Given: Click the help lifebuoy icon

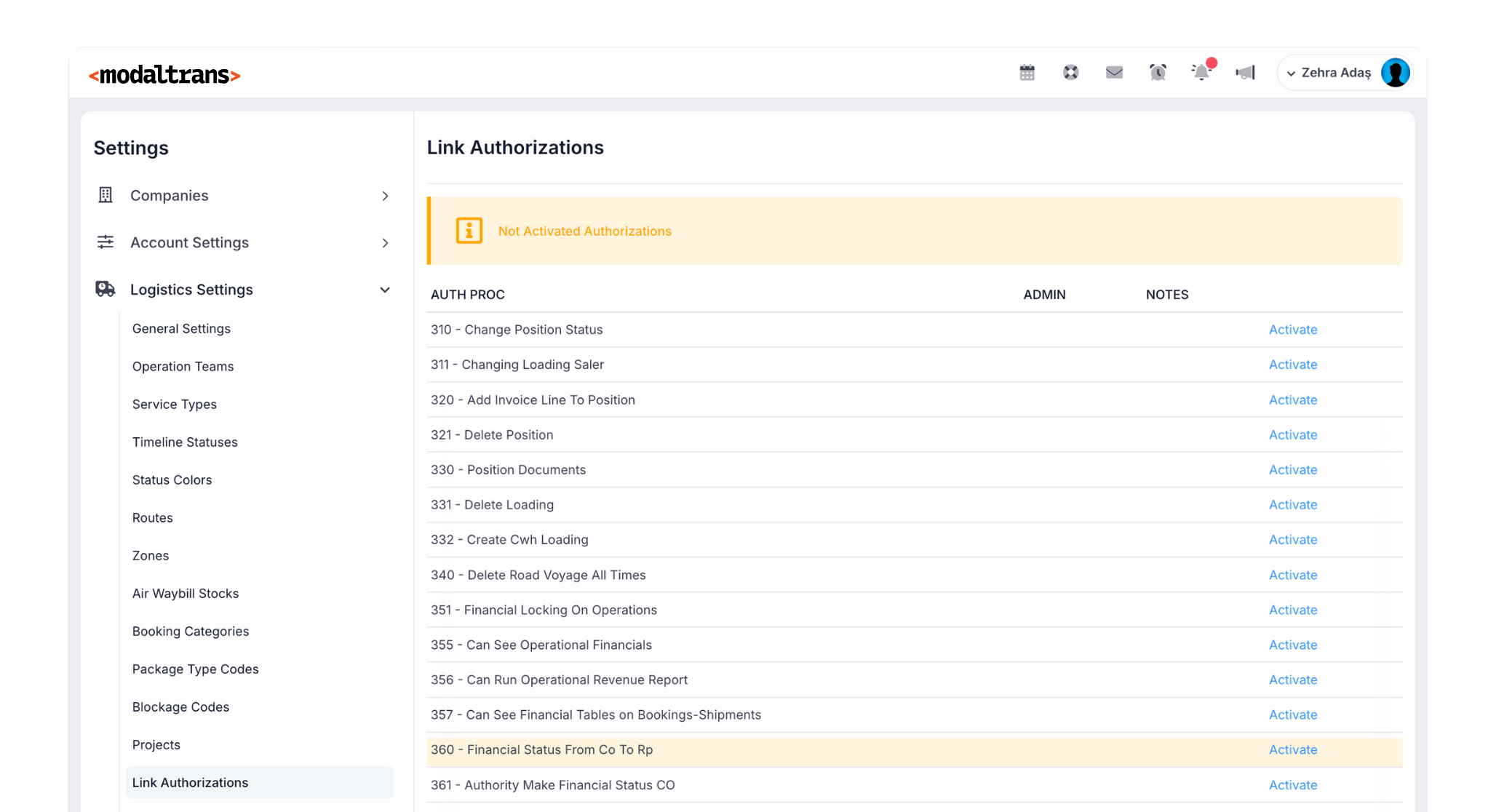Looking at the screenshot, I should 1070,72.
